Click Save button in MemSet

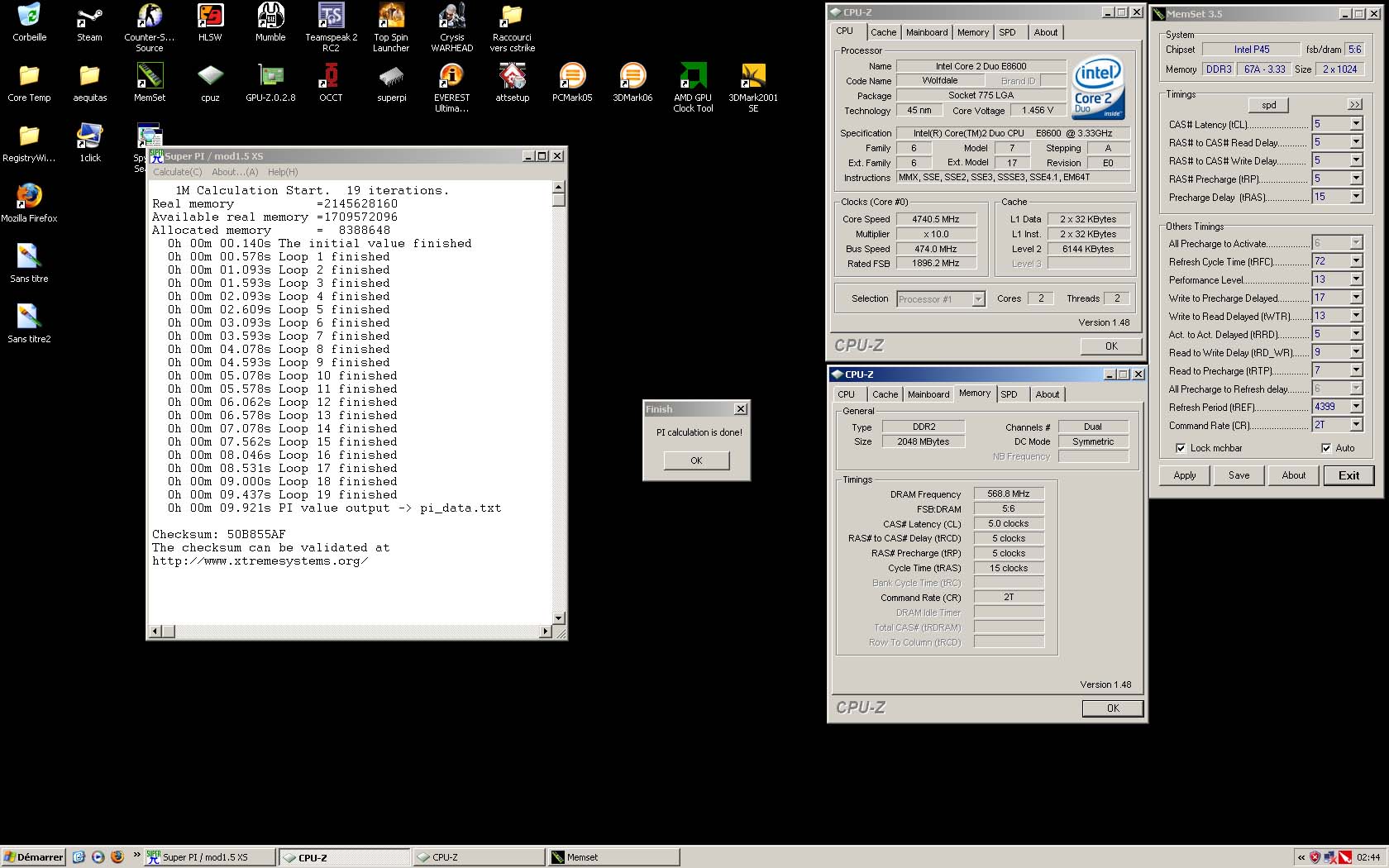(1239, 475)
